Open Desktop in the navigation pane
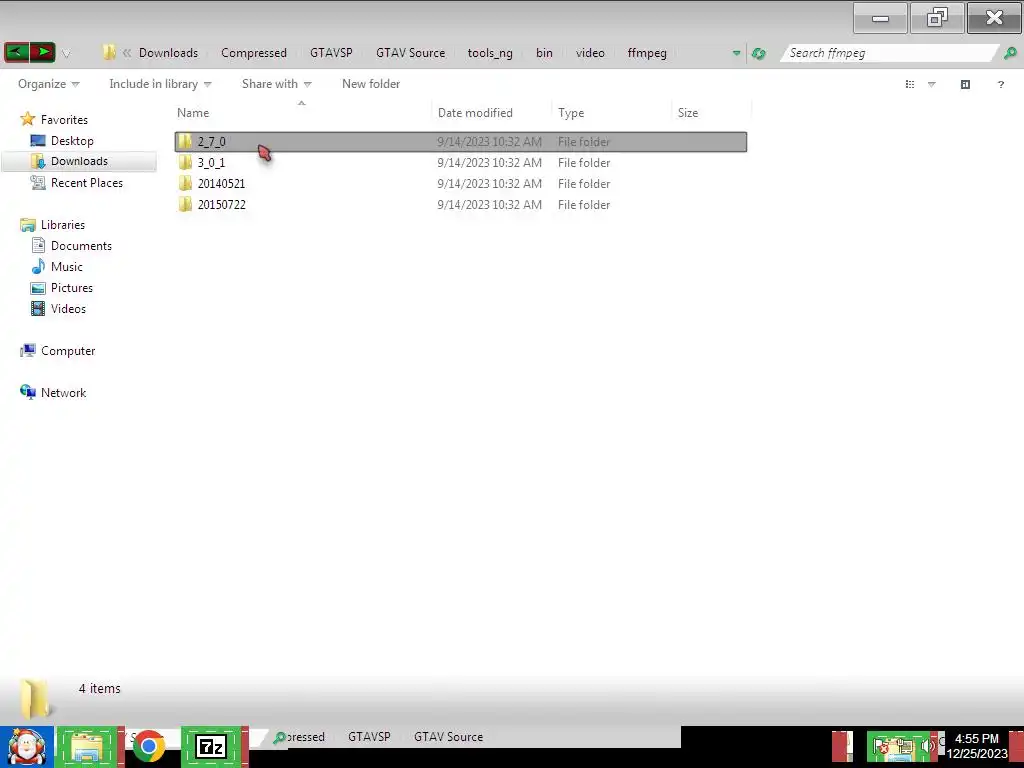Image resolution: width=1024 pixels, height=768 pixels. point(72,140)
